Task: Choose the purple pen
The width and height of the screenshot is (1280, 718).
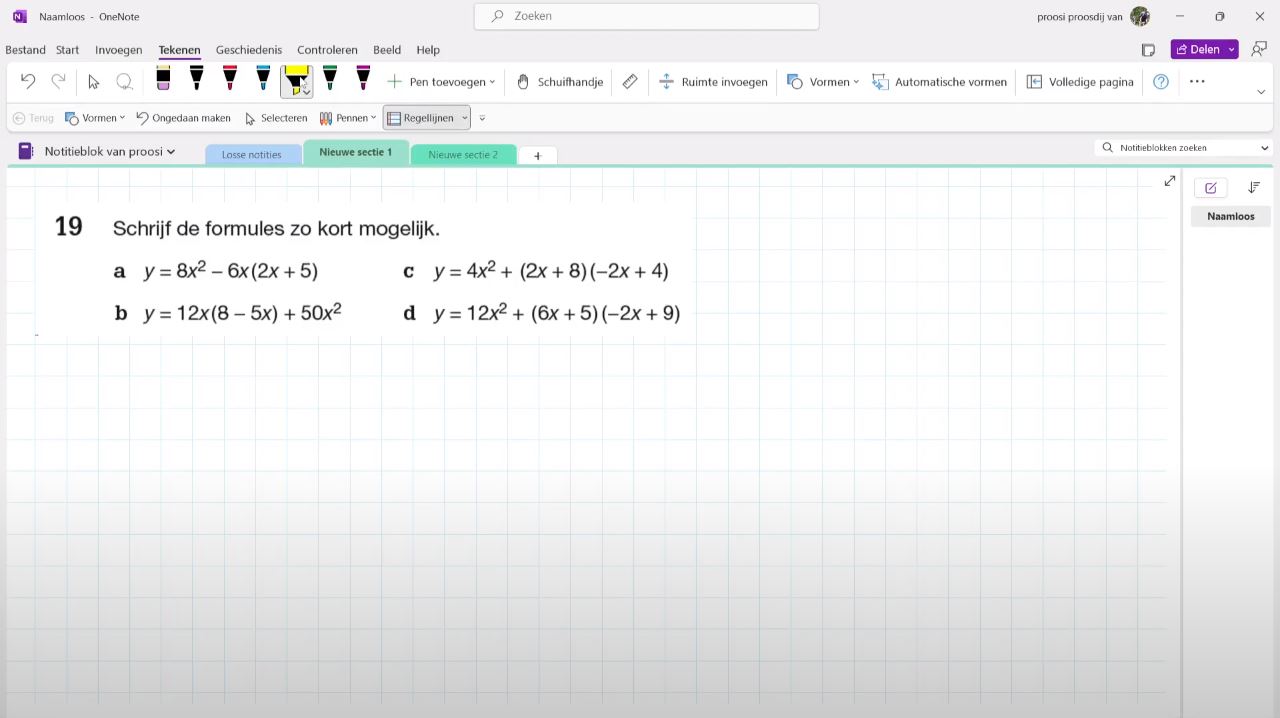Action: [363, 79]
